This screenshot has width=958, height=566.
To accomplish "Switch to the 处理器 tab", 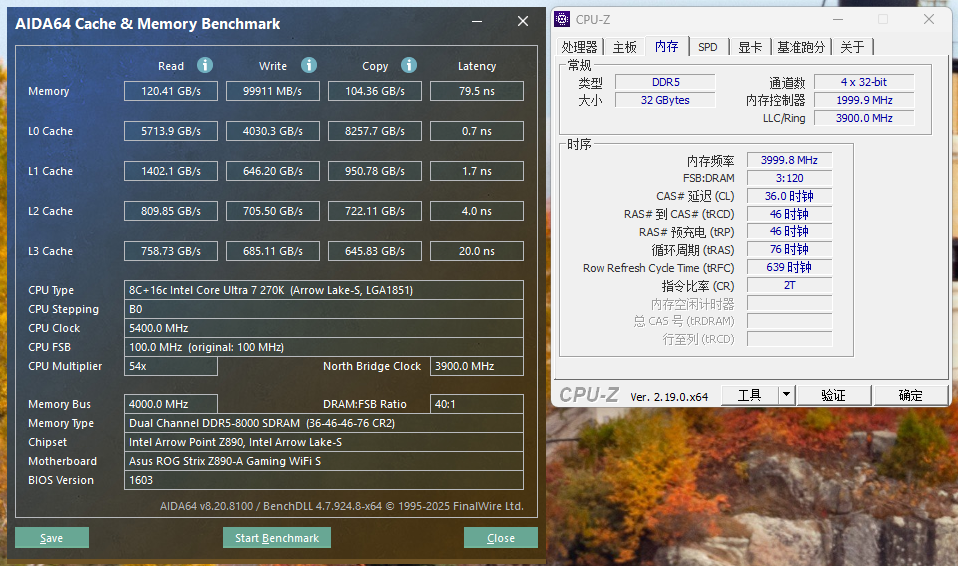I will point(579,47).
